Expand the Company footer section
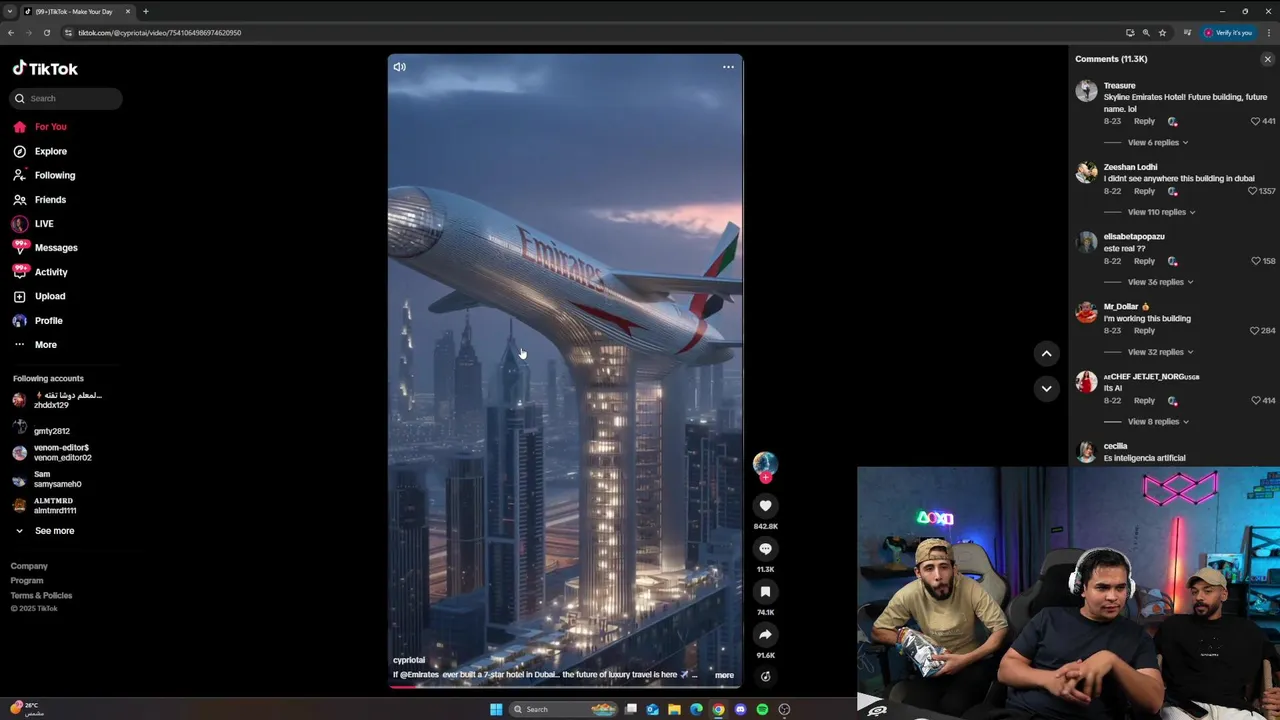This screenshot has height=720, width=1280. click(29, 566)
